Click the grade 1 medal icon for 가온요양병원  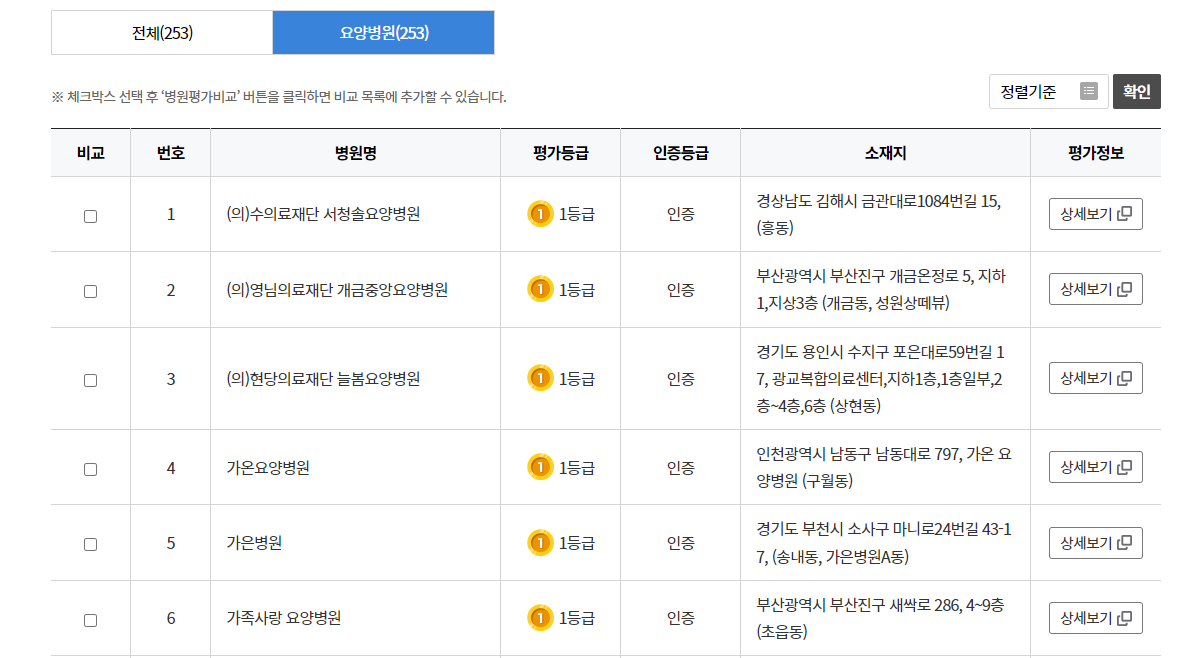coord(540,467)
